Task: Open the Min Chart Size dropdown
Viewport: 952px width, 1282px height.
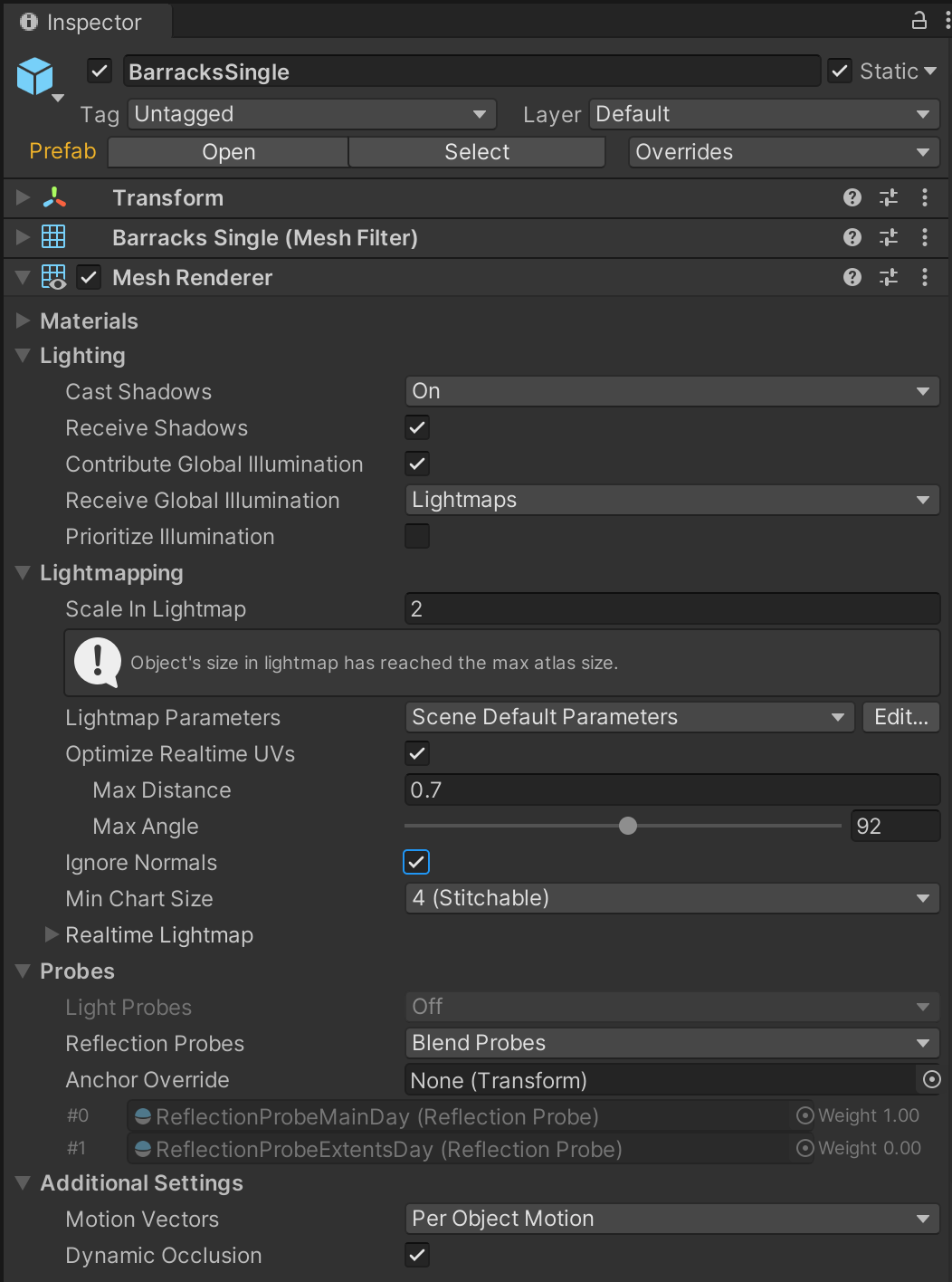Action: click(671, 898)
